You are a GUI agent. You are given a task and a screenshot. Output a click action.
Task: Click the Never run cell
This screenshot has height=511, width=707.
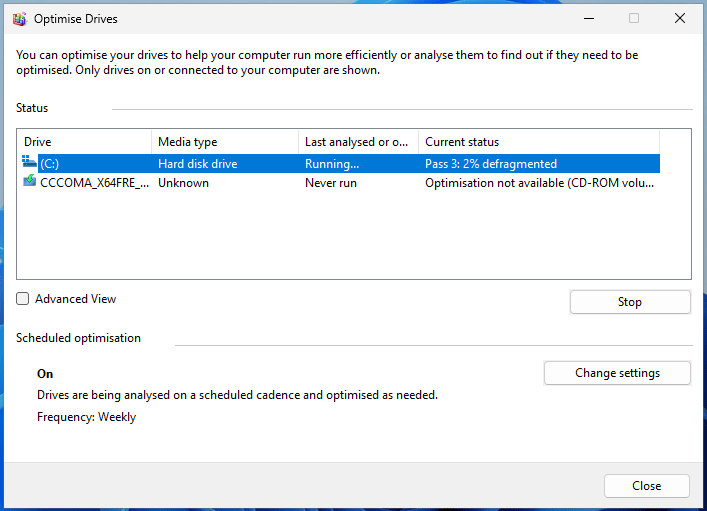click(331, 183)
